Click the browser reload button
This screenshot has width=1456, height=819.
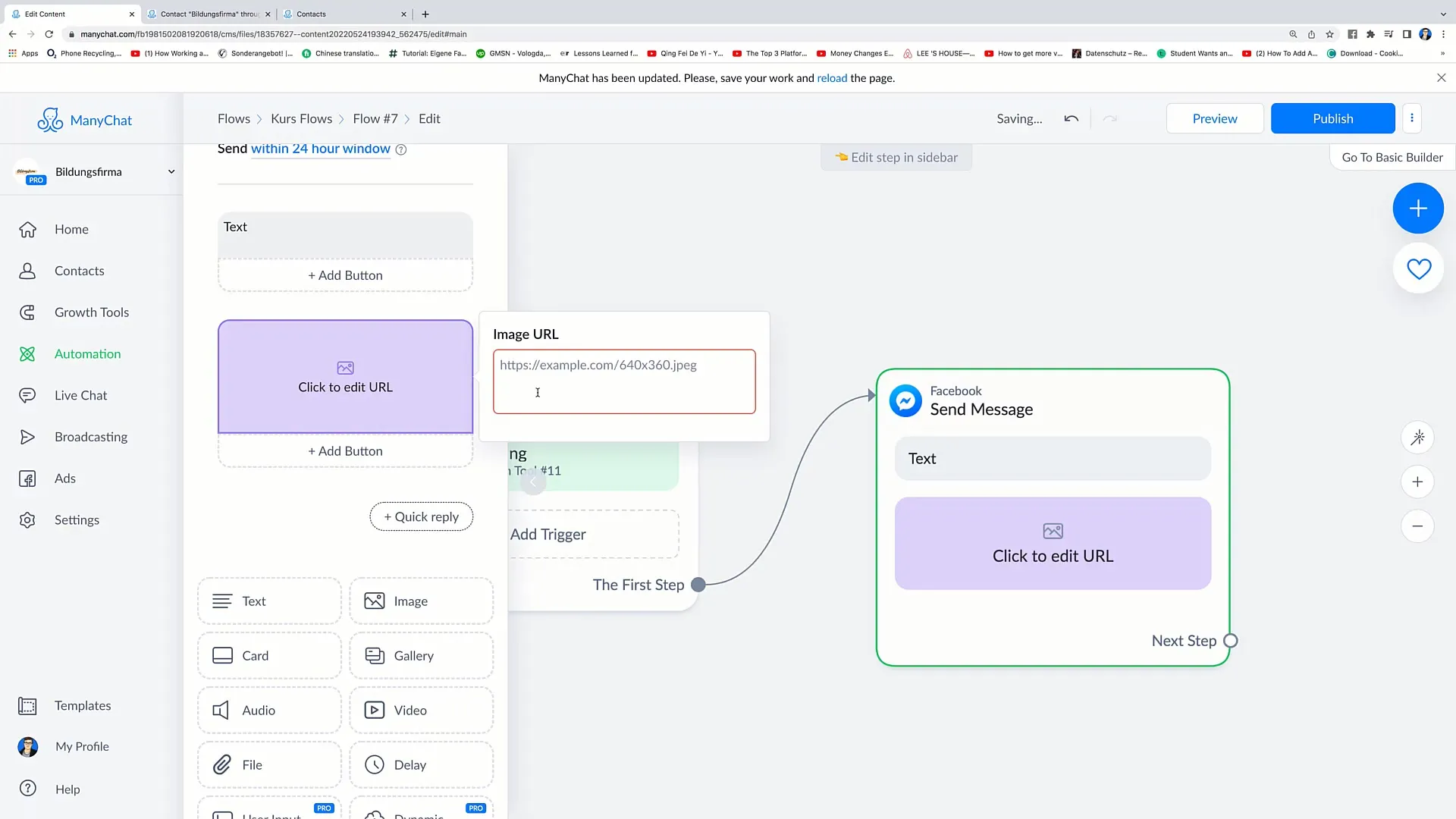coord(49,34)
